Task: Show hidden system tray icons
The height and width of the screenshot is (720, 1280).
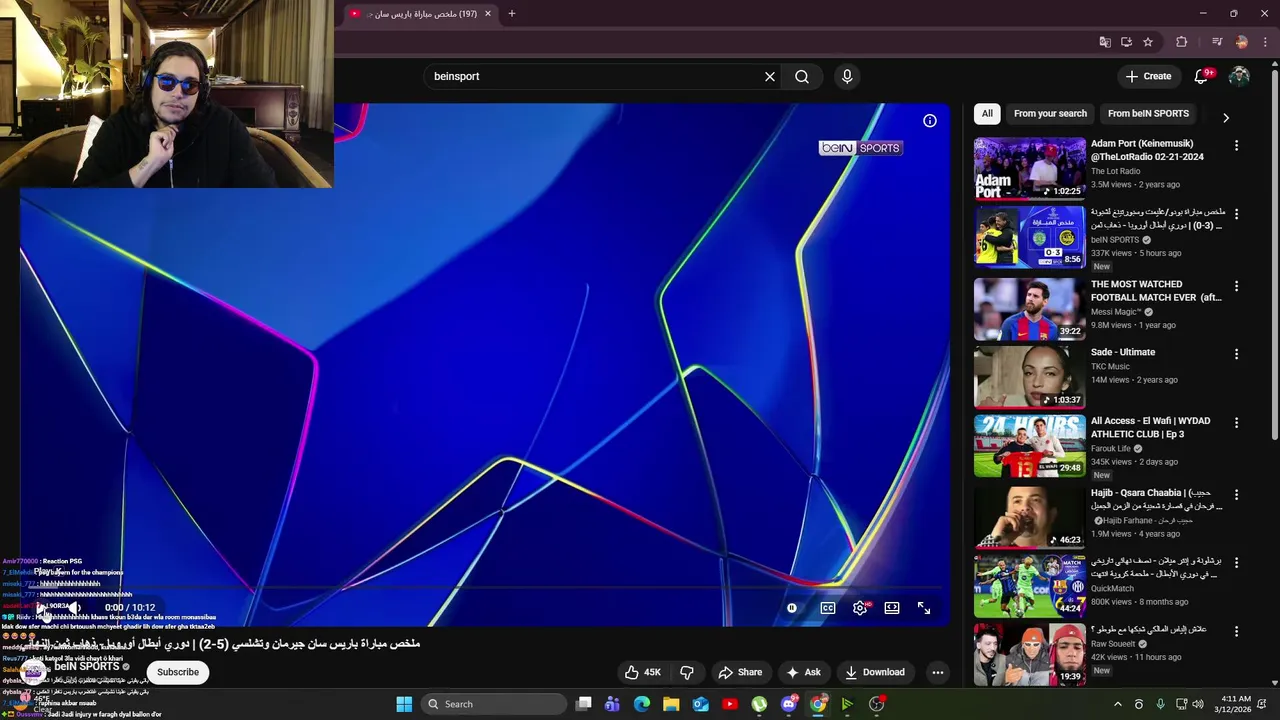Action: 1118,704
